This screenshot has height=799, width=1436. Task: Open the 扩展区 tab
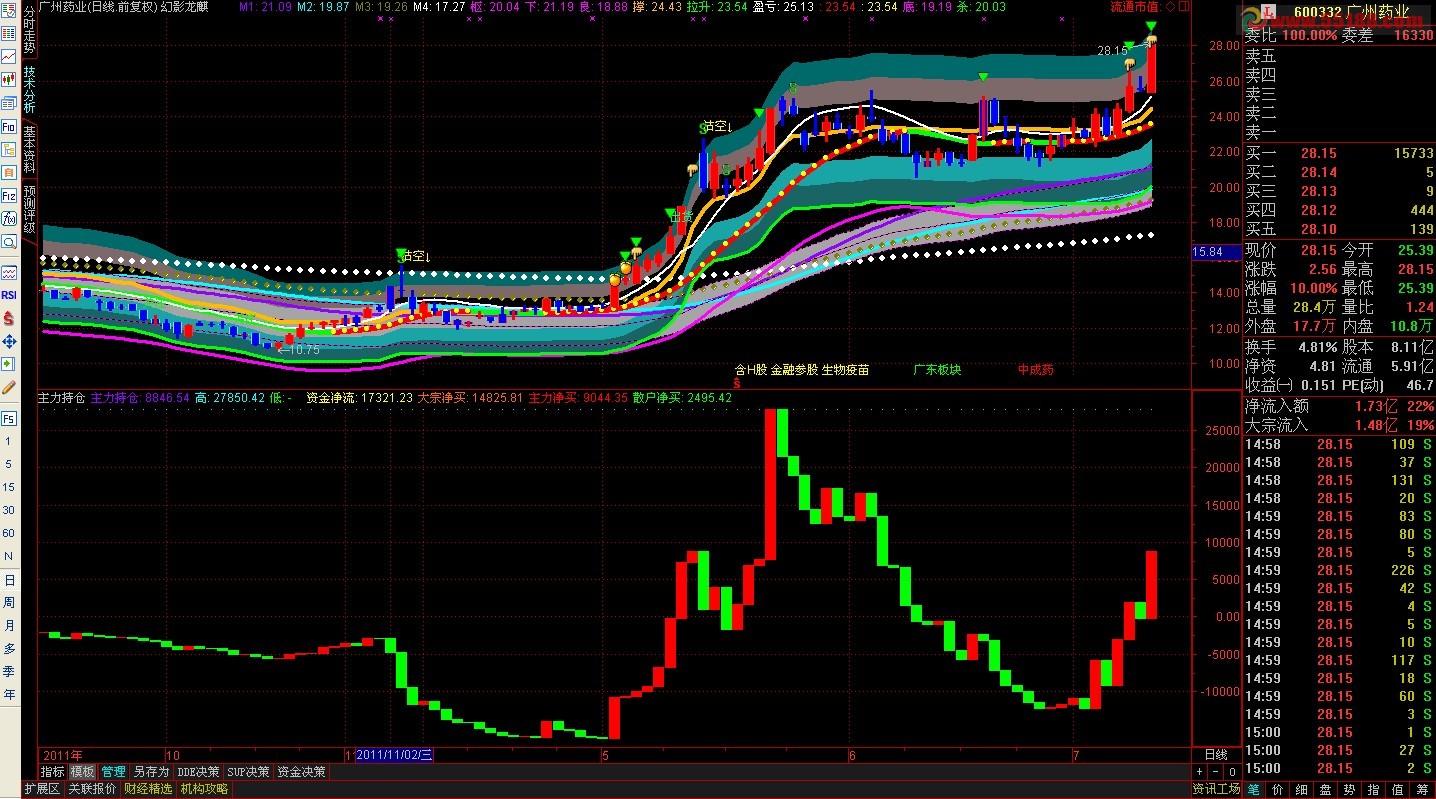[42, 789]
